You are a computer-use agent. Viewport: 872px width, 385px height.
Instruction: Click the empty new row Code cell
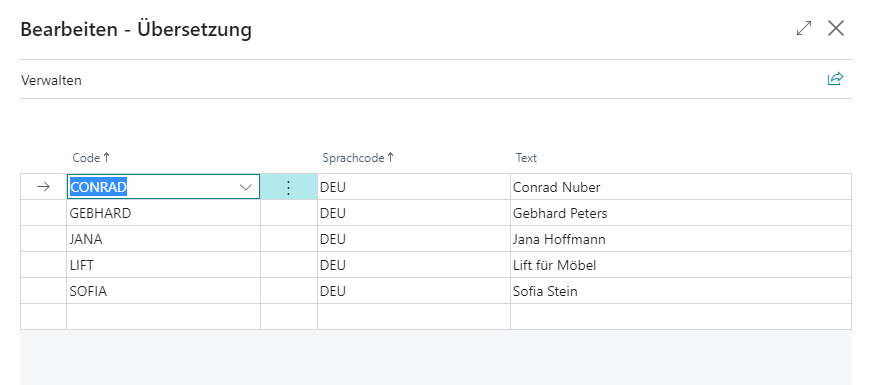(164, 317)
